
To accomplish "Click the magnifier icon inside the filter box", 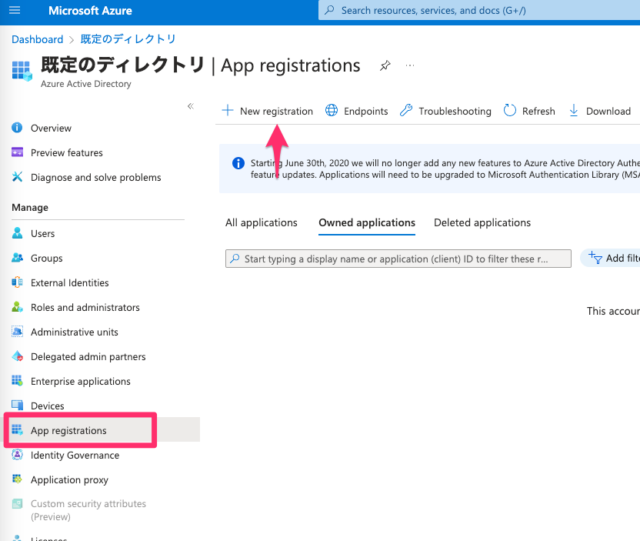I will (x=235, y=258).
